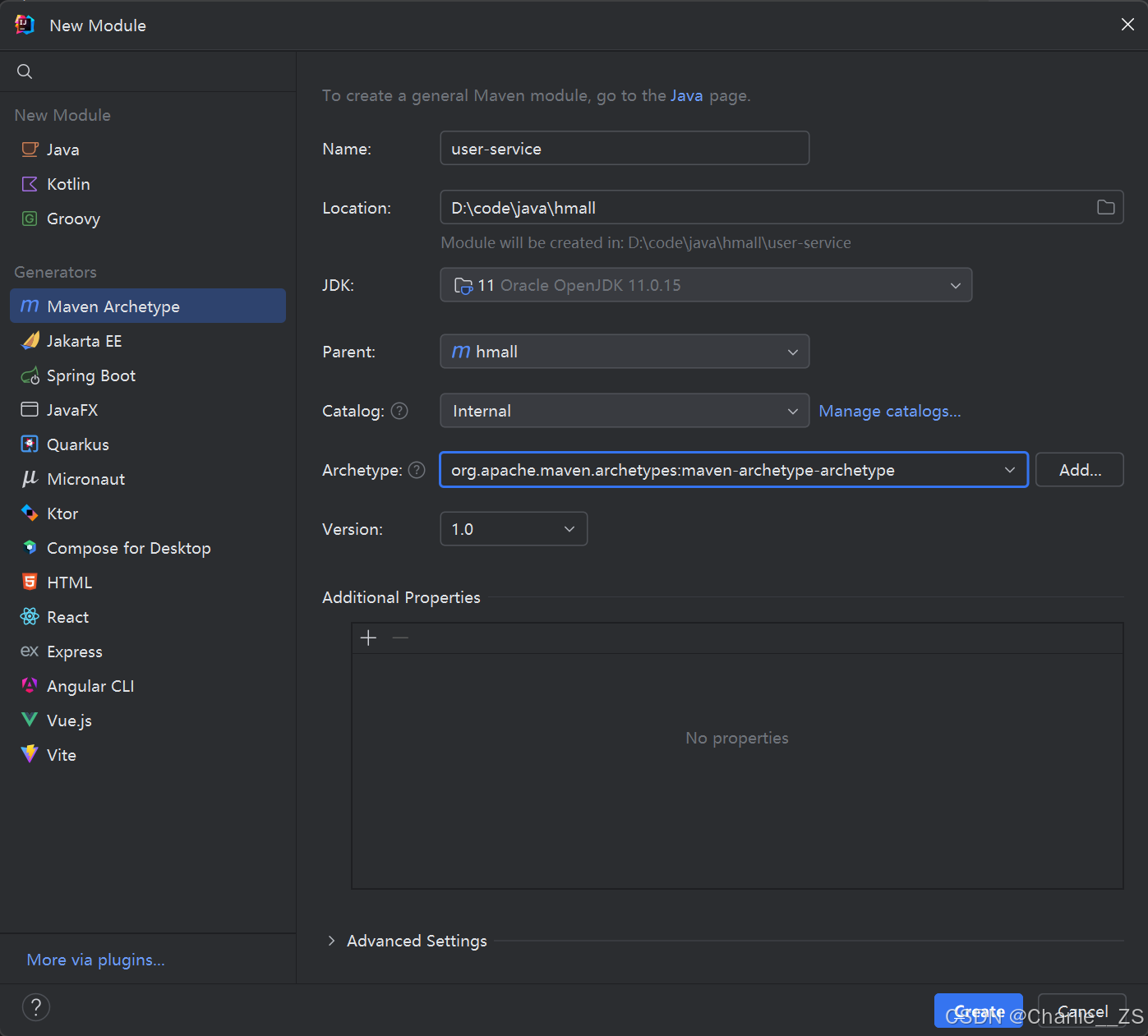
Task: Click the Vite lightning icon
Action: pos(30,754)
